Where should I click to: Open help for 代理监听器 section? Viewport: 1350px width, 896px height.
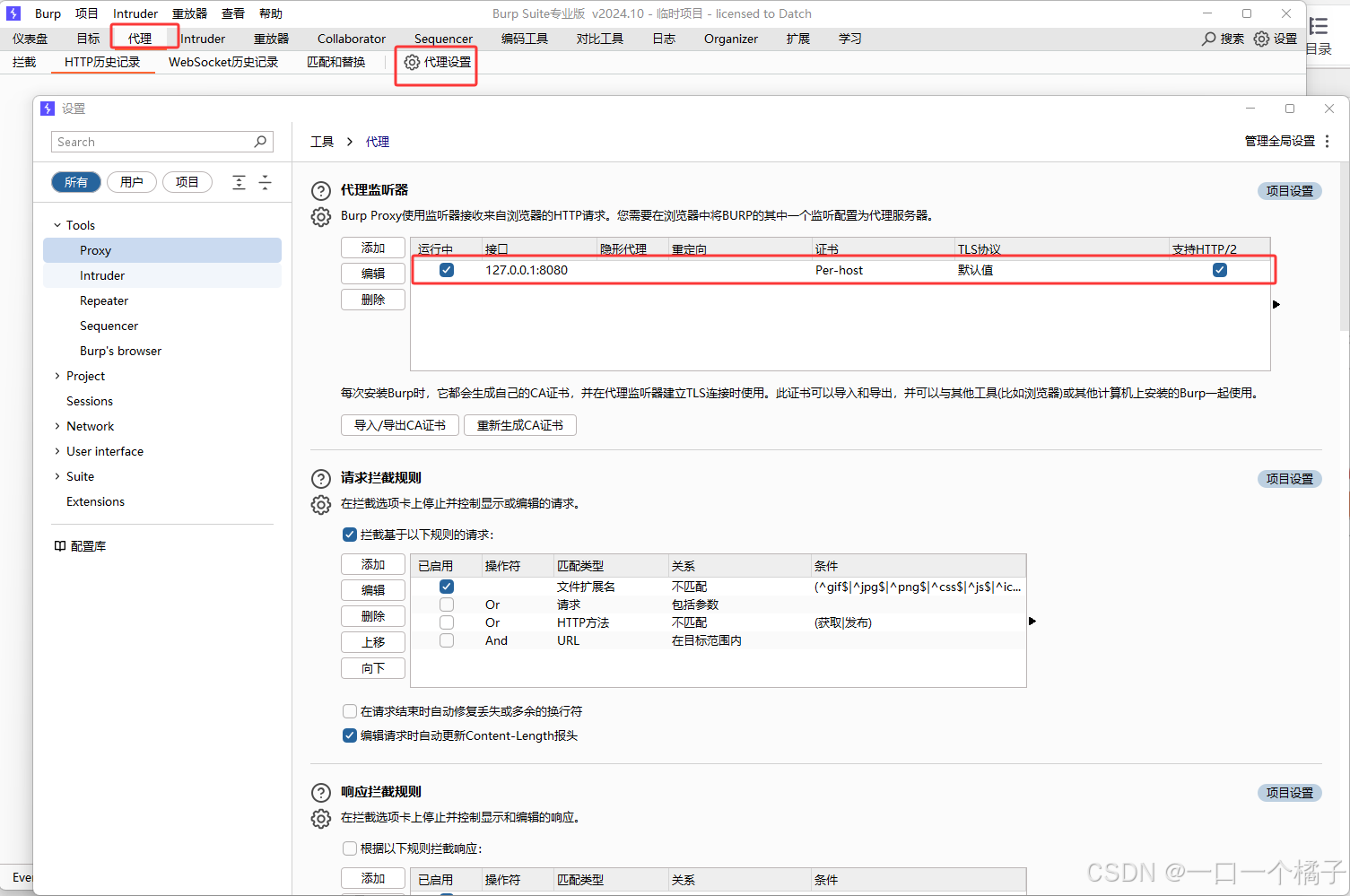click(320, 190)
